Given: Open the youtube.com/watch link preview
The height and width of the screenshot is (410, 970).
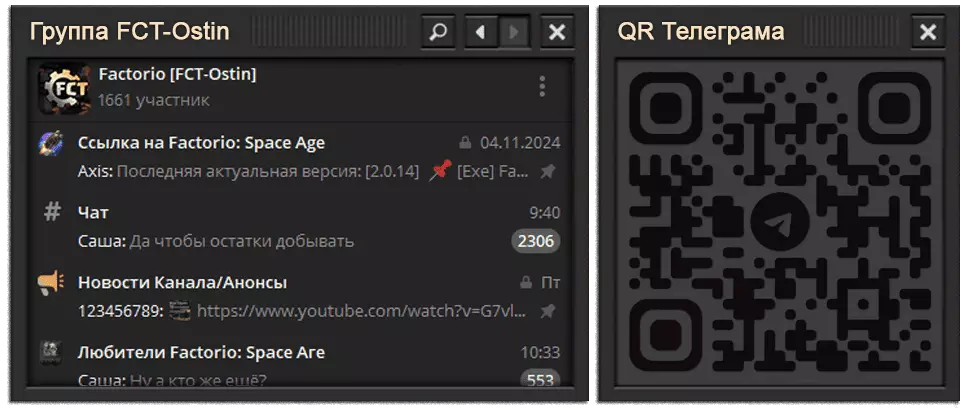Looking at the screenshot, I should pyautogui.click(x=362, y=311).
